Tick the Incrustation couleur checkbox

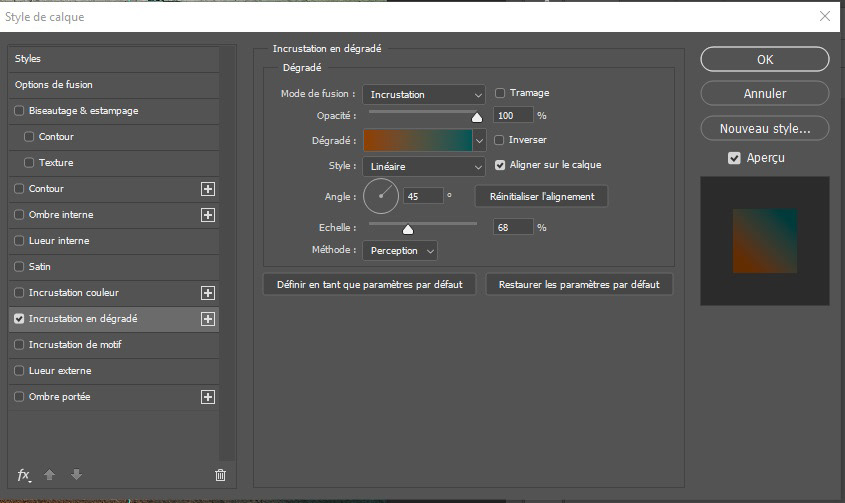click(x=19, y=293)
